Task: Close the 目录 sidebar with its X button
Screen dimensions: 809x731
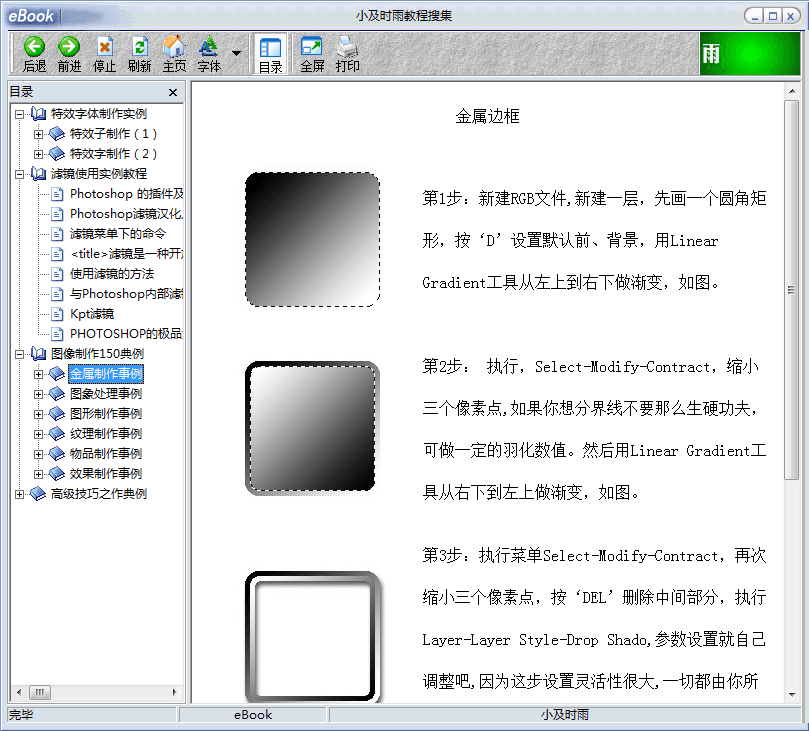Action: [x=172, y=91]
